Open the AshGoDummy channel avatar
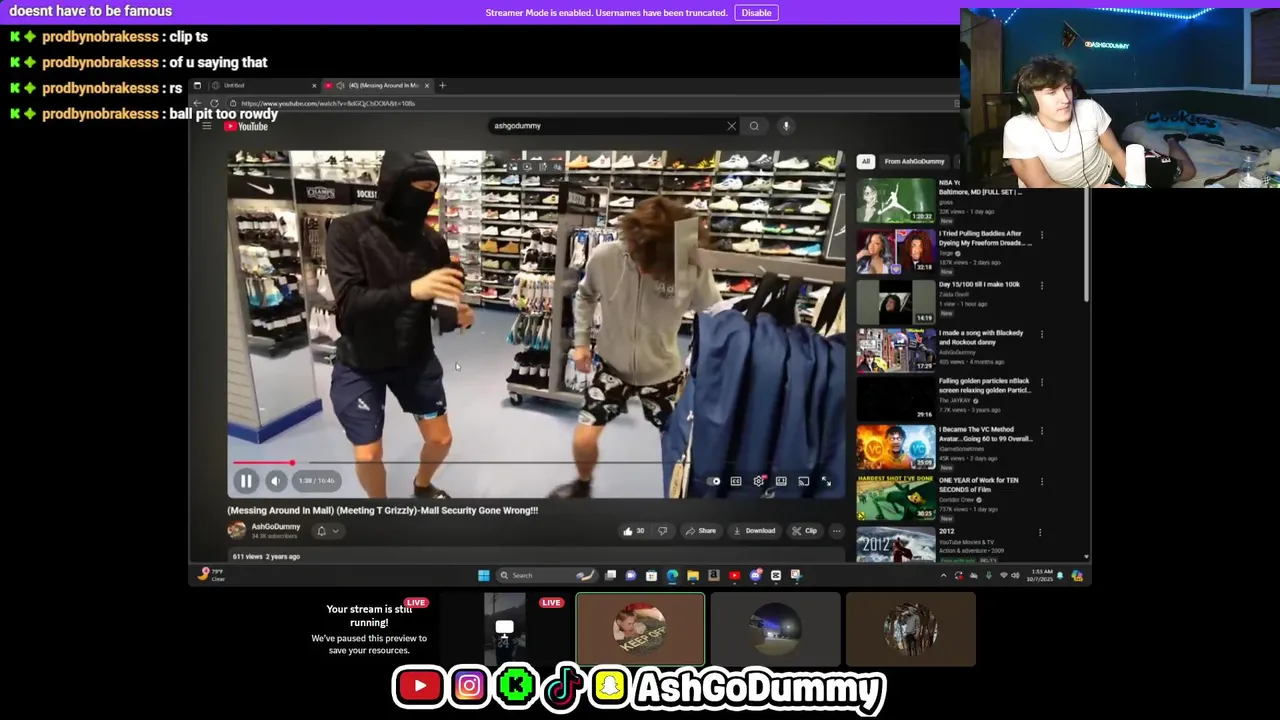 [236, 531]
